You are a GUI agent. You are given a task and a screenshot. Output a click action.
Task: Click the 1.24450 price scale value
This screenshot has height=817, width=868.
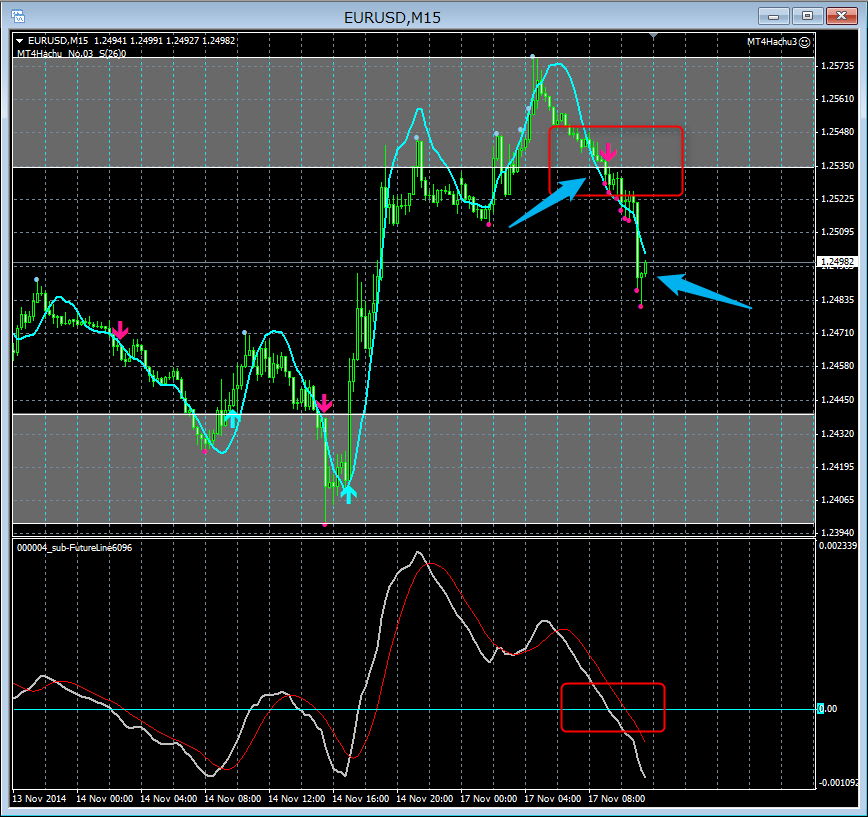(x=837, y=400)
